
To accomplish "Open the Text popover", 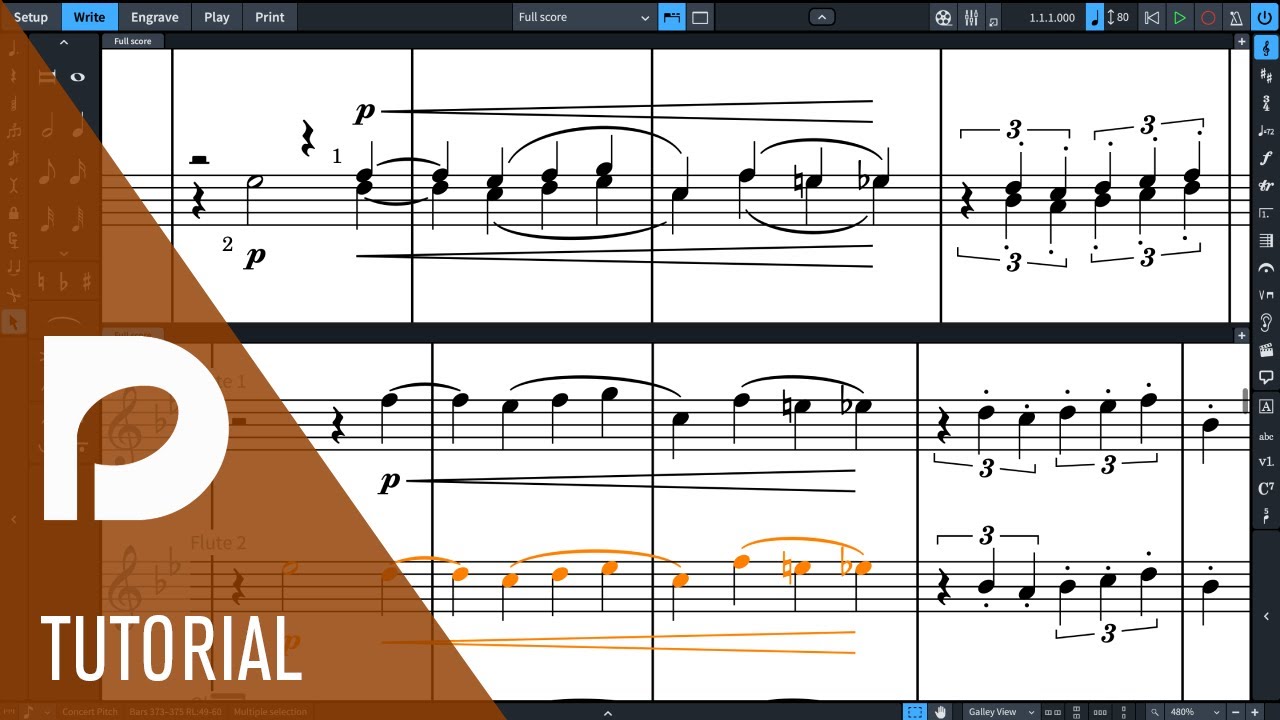I will [x=1266, y=436].
